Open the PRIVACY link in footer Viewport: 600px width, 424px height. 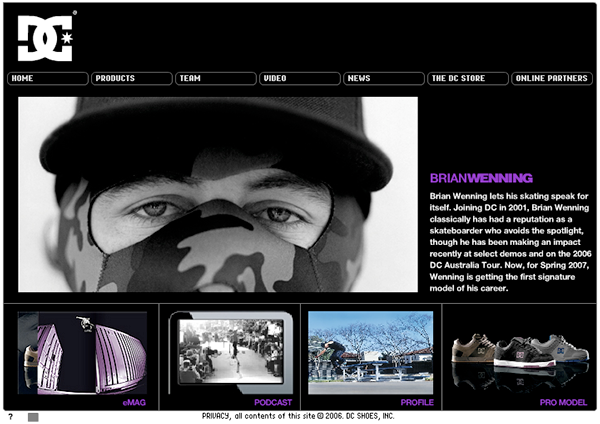216,416
